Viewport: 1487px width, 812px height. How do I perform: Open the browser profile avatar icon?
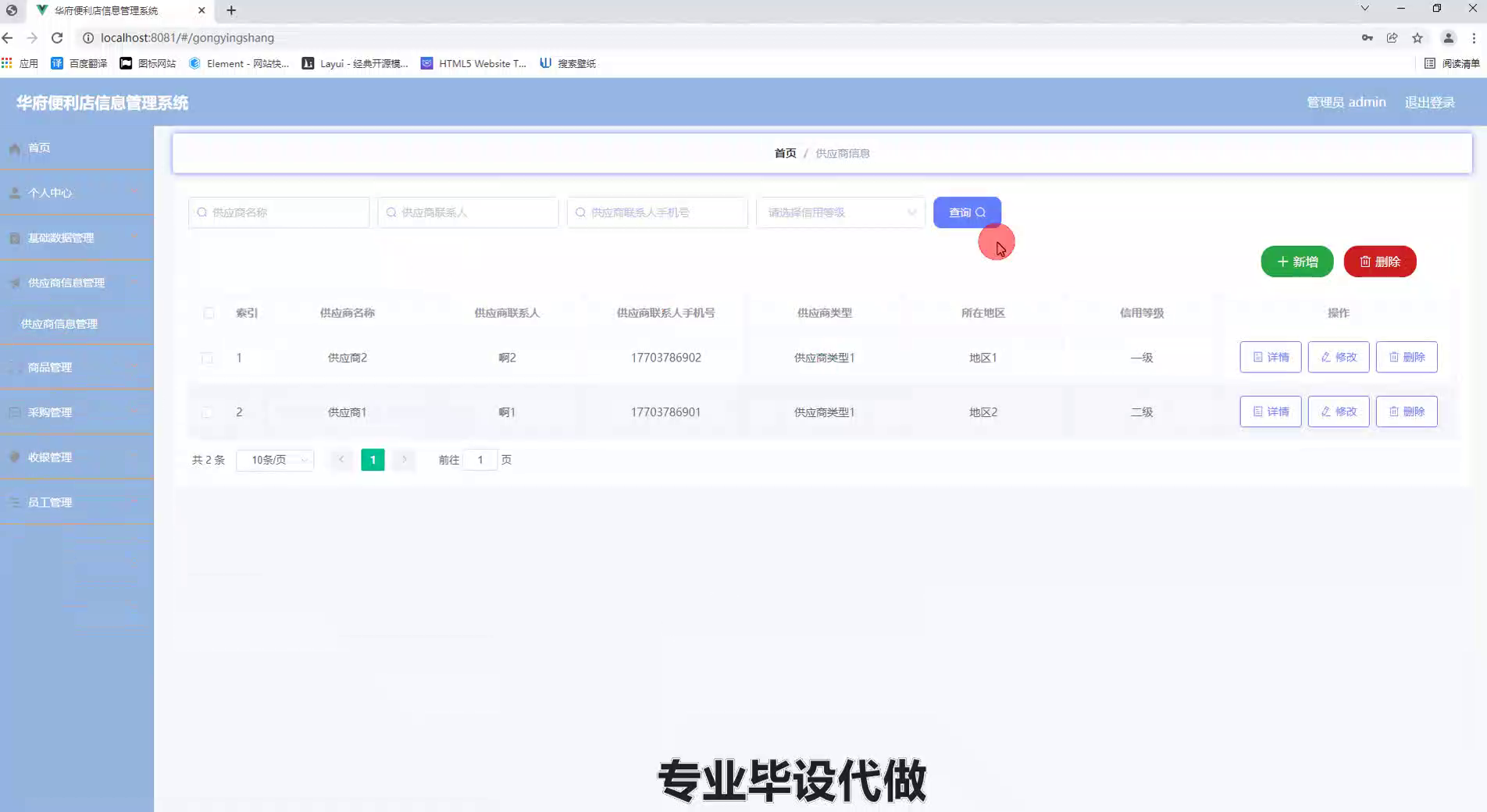tap(1449, 37)
